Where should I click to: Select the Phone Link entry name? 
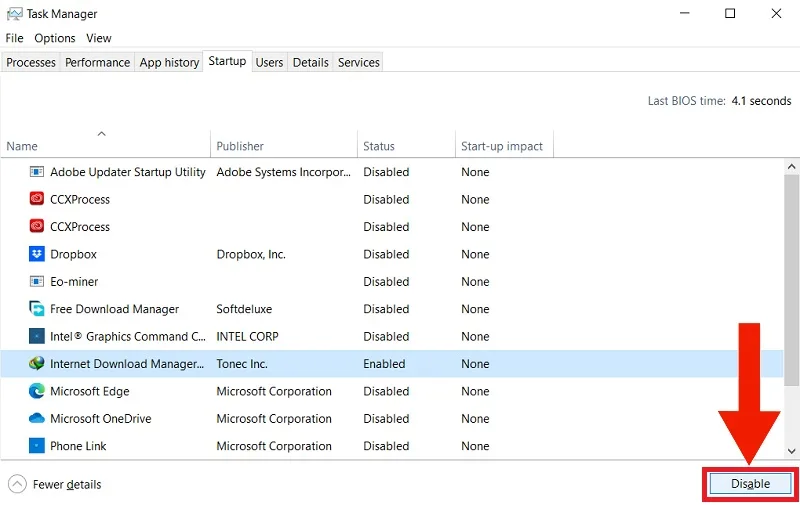(x=78, y=446)
